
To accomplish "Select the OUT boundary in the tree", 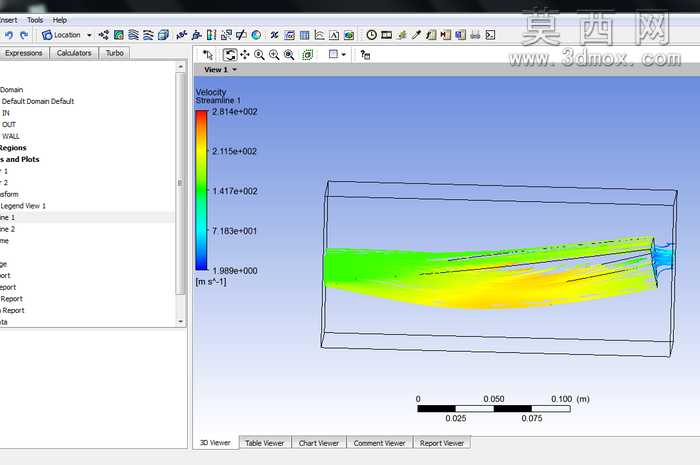I will [9, 125].
